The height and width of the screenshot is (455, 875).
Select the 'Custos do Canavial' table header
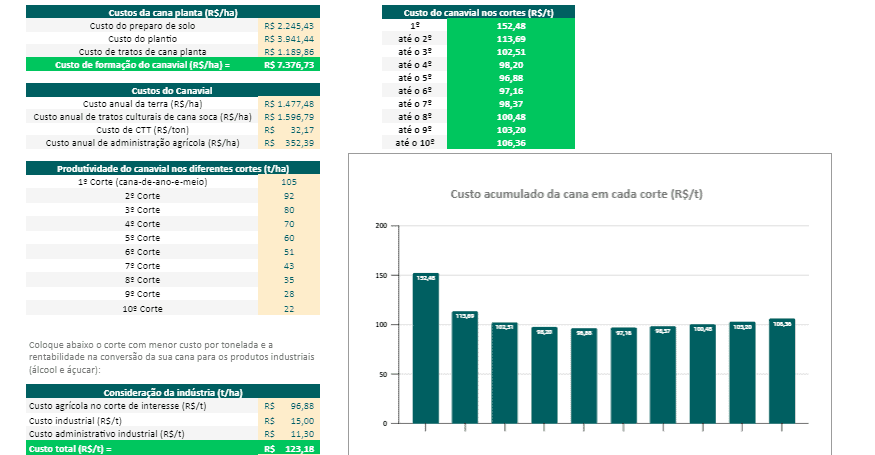(x=171, y=90)
